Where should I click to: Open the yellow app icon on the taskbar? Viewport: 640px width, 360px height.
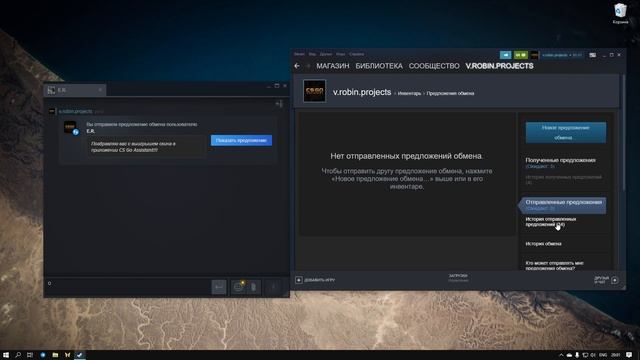(67, 355)
